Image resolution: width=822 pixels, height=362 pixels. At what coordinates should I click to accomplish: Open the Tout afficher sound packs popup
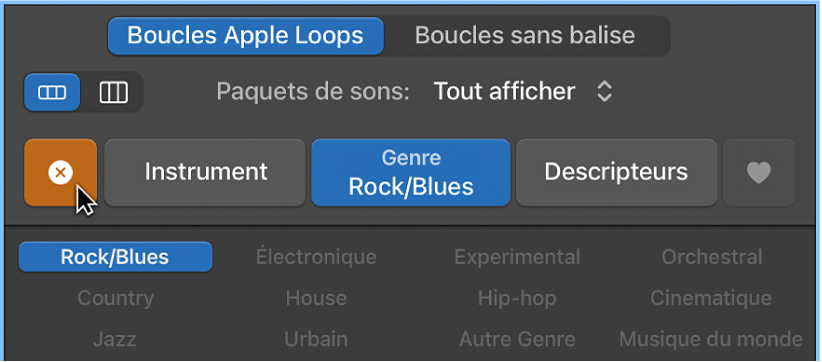coord(523,92)
